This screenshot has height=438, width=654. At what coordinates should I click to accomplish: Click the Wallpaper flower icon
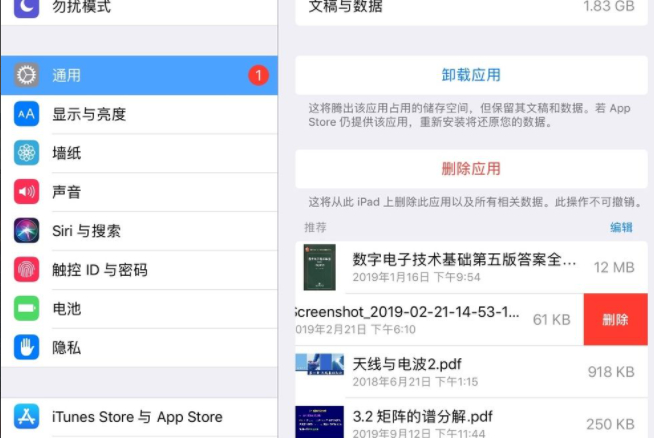pyautogui.click(x=26, y=153)
